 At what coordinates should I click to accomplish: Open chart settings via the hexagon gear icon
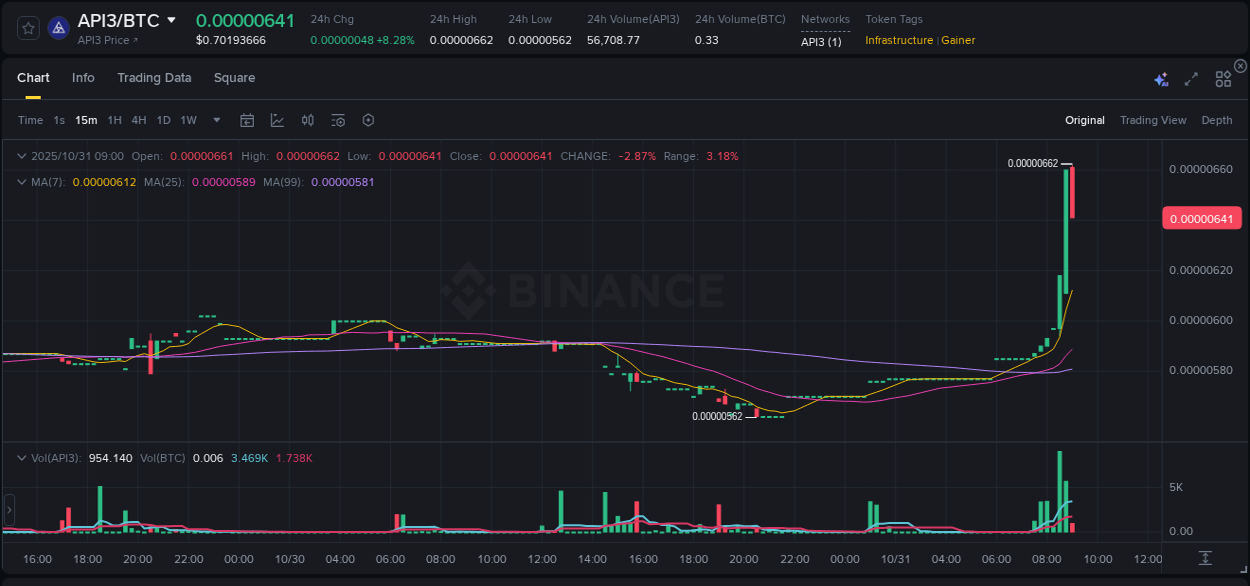click(368, 120)
